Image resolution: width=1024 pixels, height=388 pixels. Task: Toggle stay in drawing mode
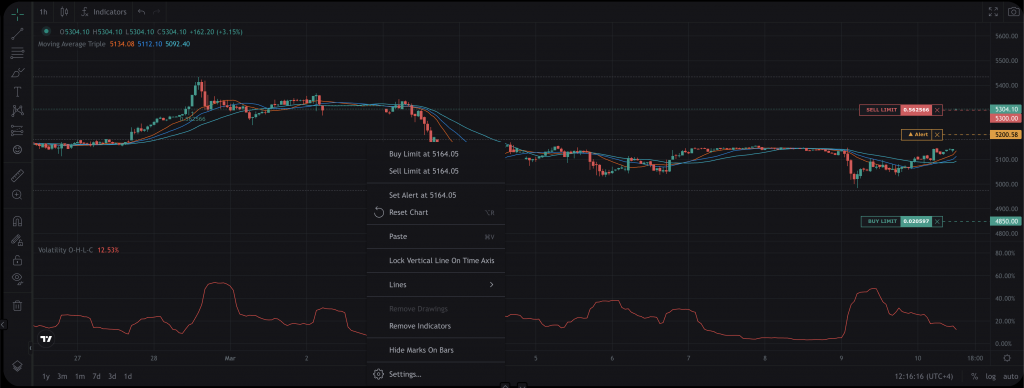click(x=18, y=240)
